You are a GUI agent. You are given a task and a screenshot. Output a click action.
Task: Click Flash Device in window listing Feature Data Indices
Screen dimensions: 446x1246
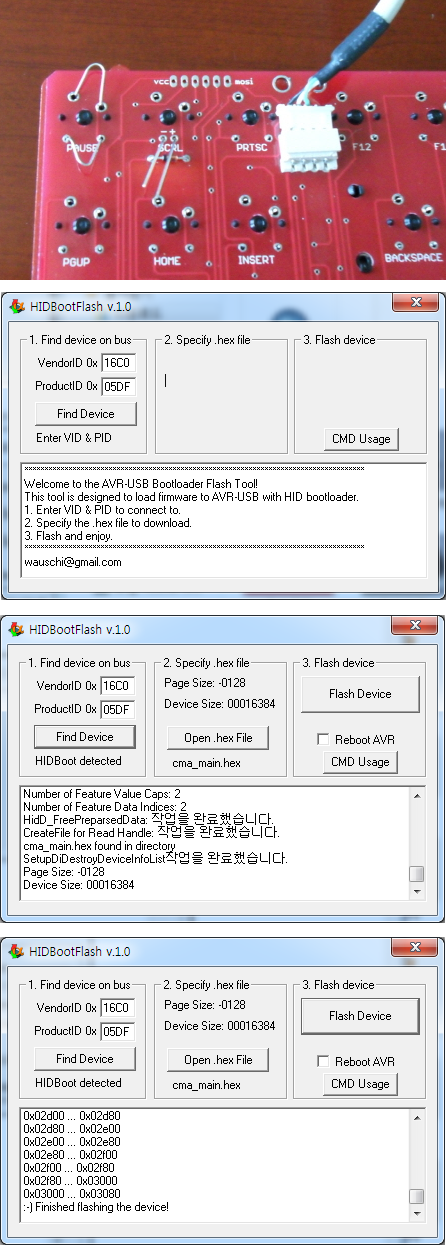[x=360, y=694]
